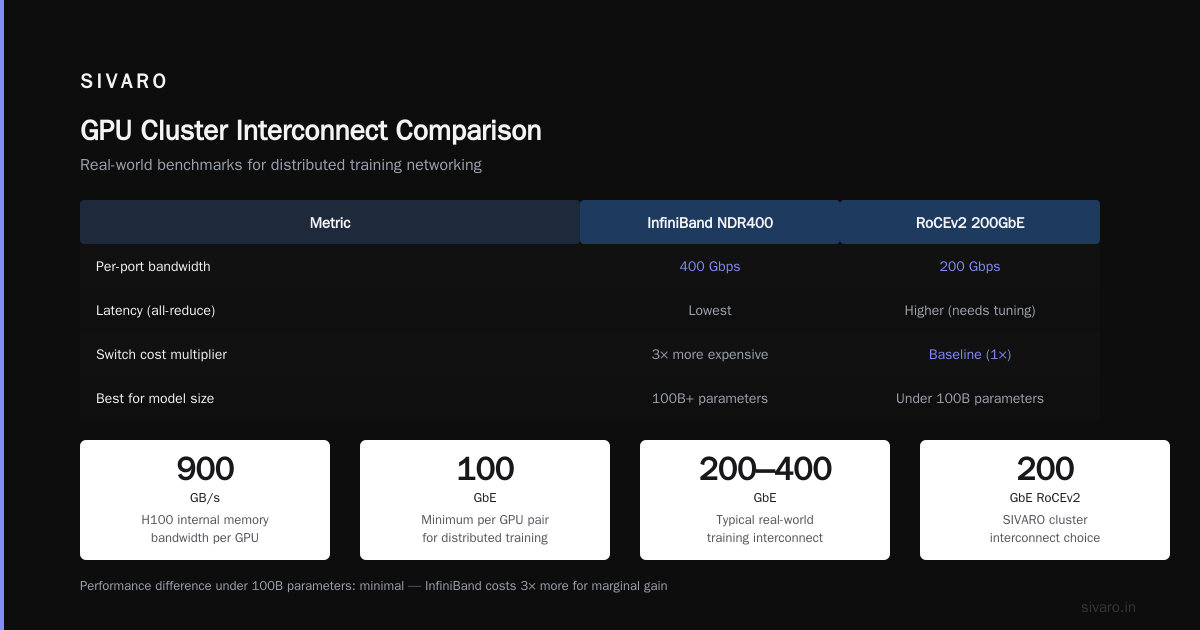Viewport: 1200px width, 630px height.
Task: Click the 'Baseline (1×)' cell
Action: pyautogui.click(x=970, y=355)
